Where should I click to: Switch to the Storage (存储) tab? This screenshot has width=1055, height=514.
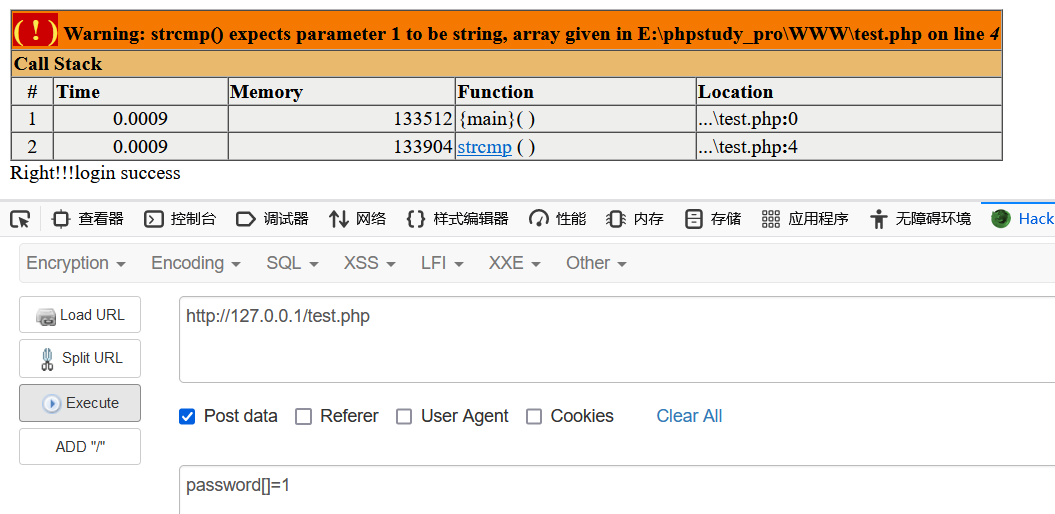(x=714, y=219)
